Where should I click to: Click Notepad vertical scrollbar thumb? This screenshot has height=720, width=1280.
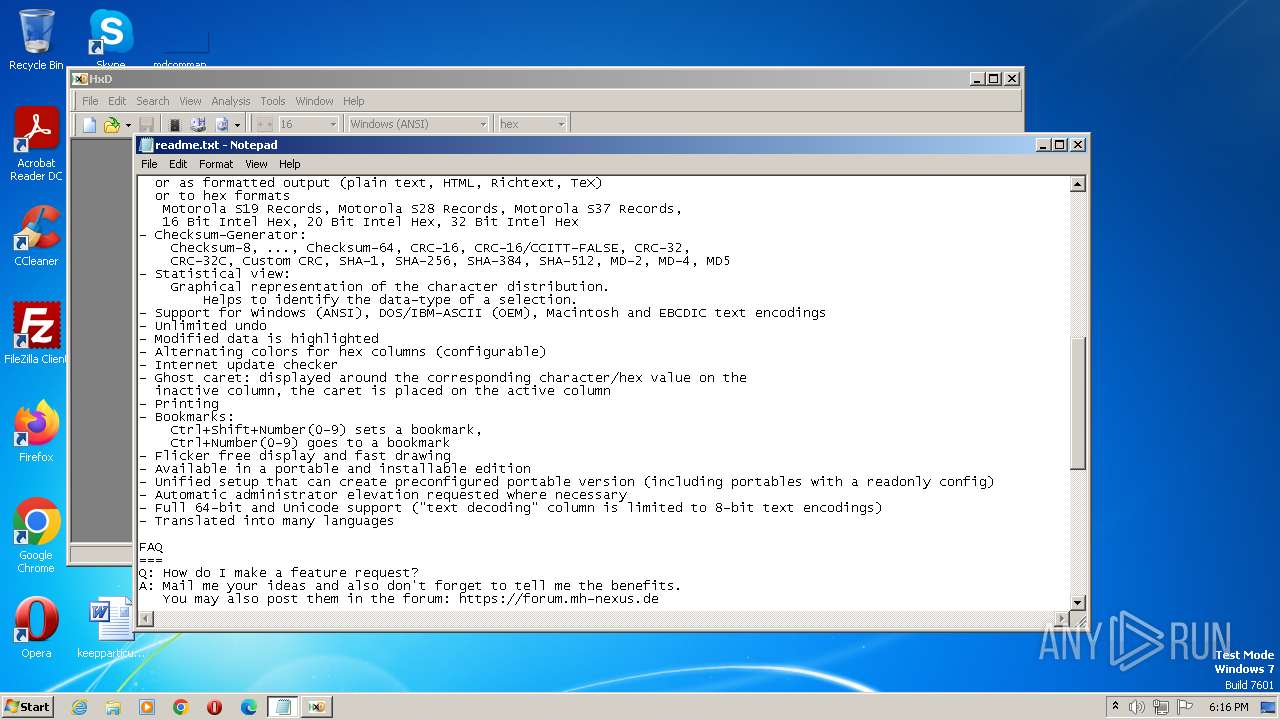pyautogui.click(x=1078, y=403)
